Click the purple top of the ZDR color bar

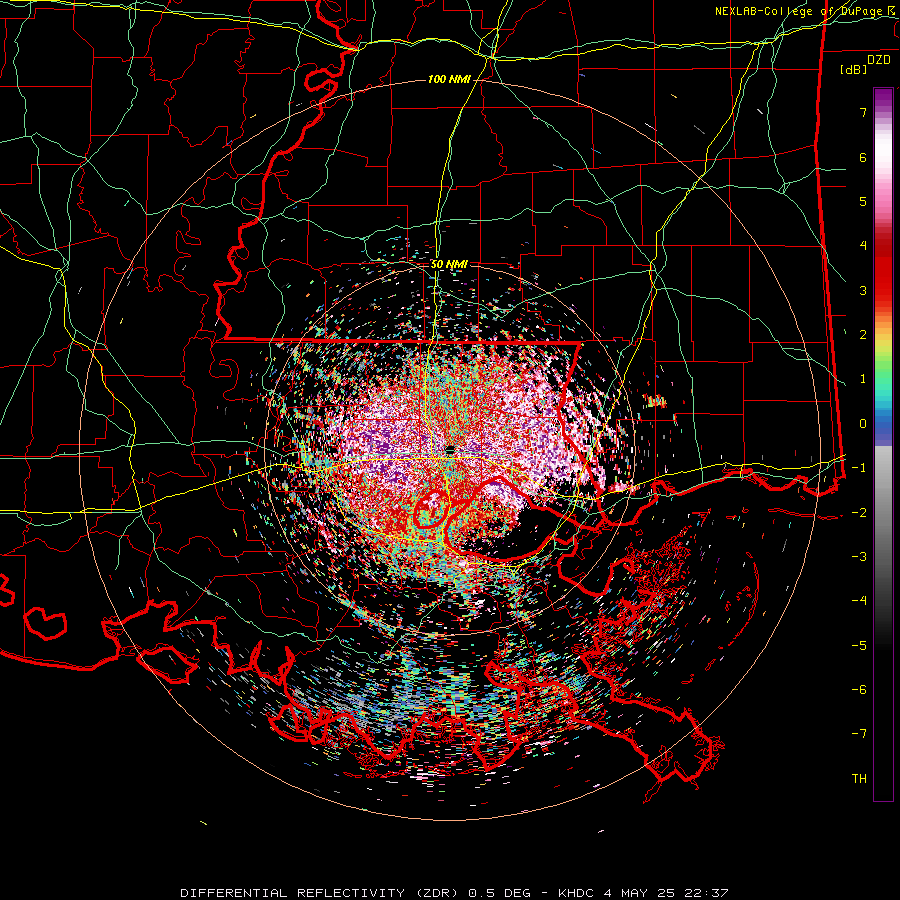[x=883, y=98]
